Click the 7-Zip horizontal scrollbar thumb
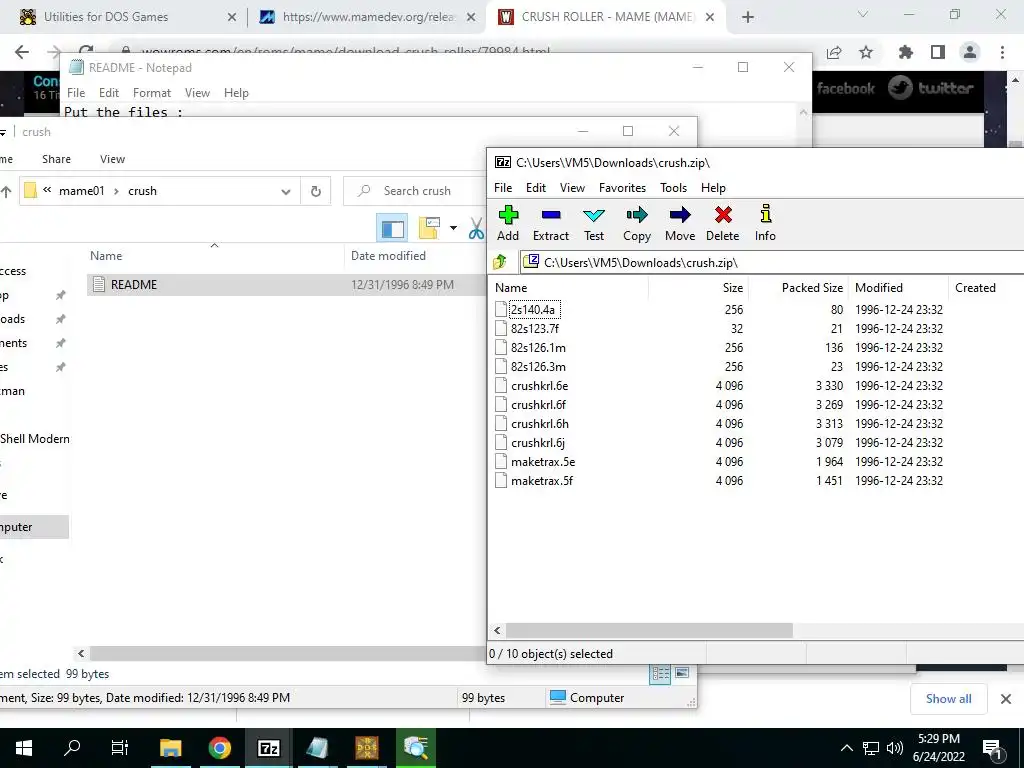Image resolution: width=1024 pixels, height=768 pixels. 649,630
